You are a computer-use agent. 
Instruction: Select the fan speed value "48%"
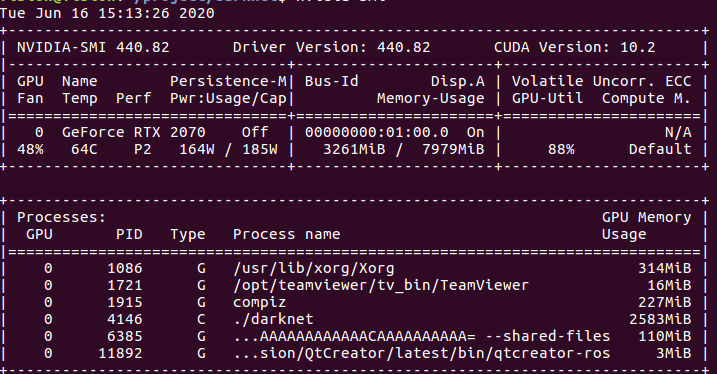(x=30, y=150)
